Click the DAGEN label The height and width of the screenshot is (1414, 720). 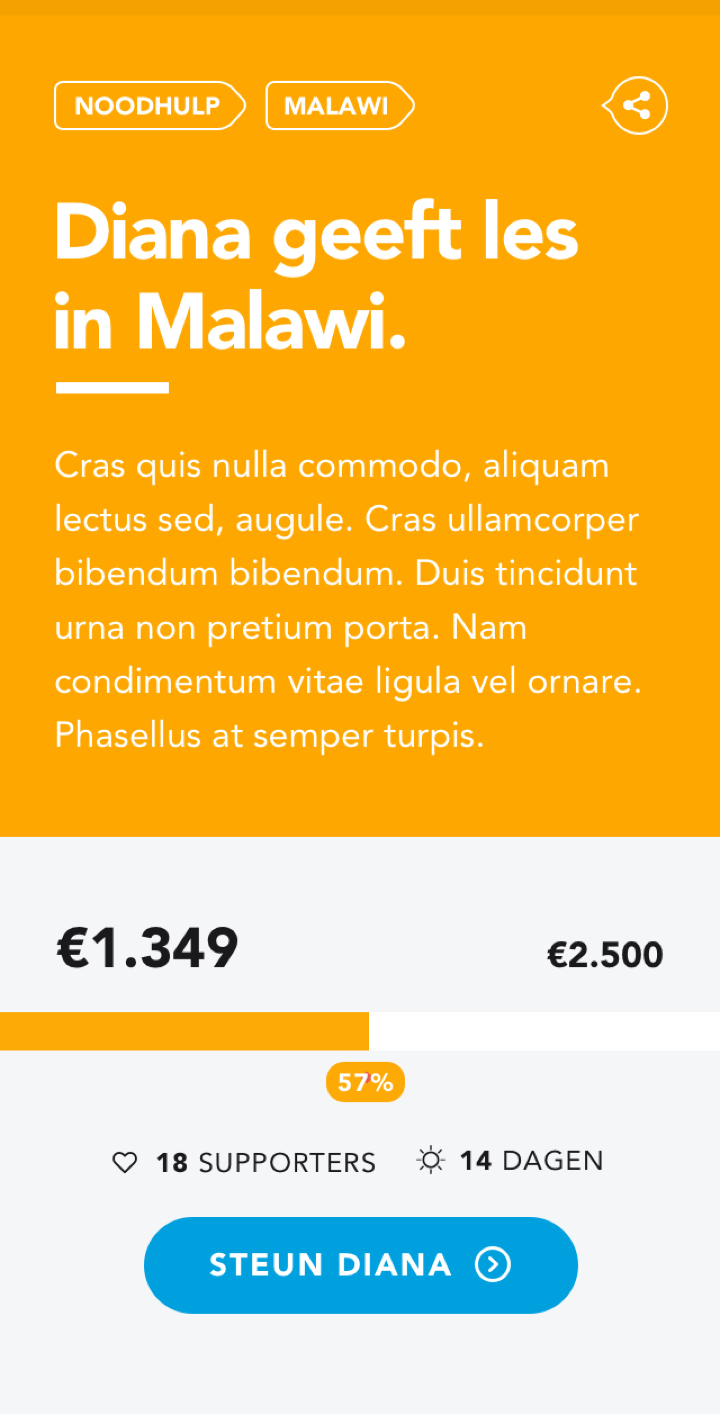click(553, 1161)
